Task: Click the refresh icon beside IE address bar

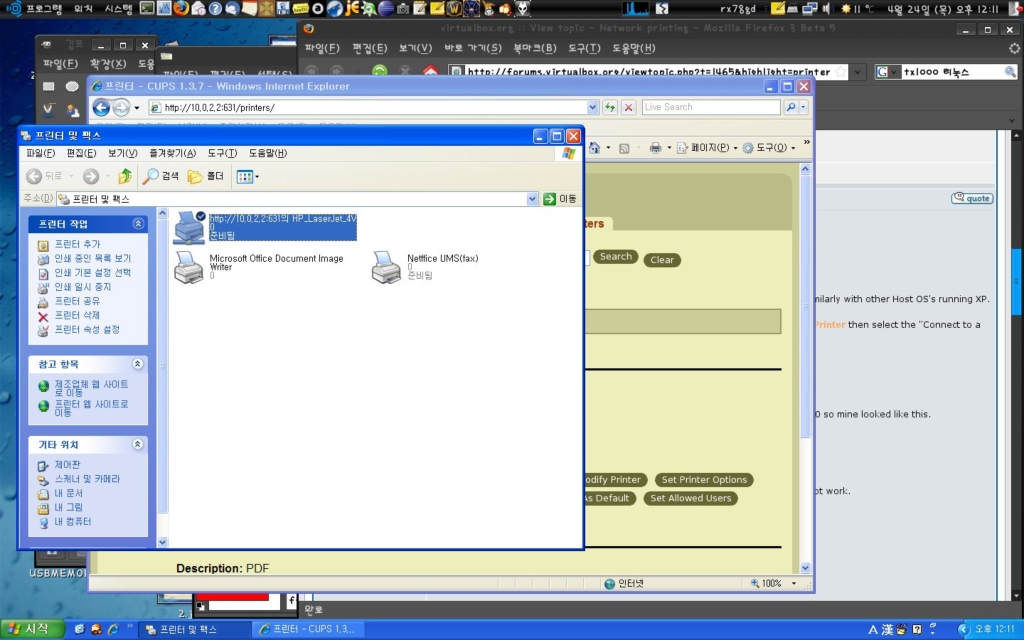Action: click(x=610, y=107)
